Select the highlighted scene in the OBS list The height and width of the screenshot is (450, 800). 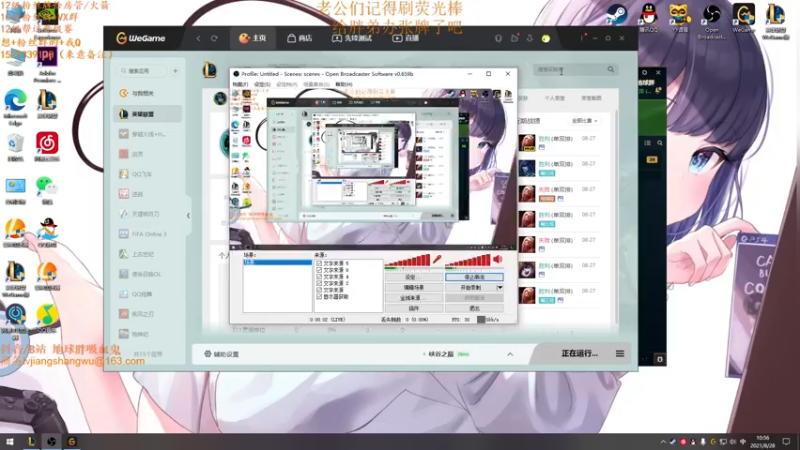pos(278,262)
